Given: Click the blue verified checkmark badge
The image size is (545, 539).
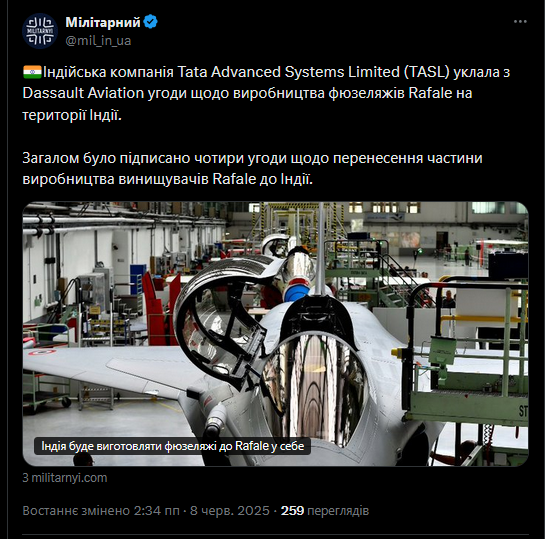Looking at the screenshot, I should point(151,22).
